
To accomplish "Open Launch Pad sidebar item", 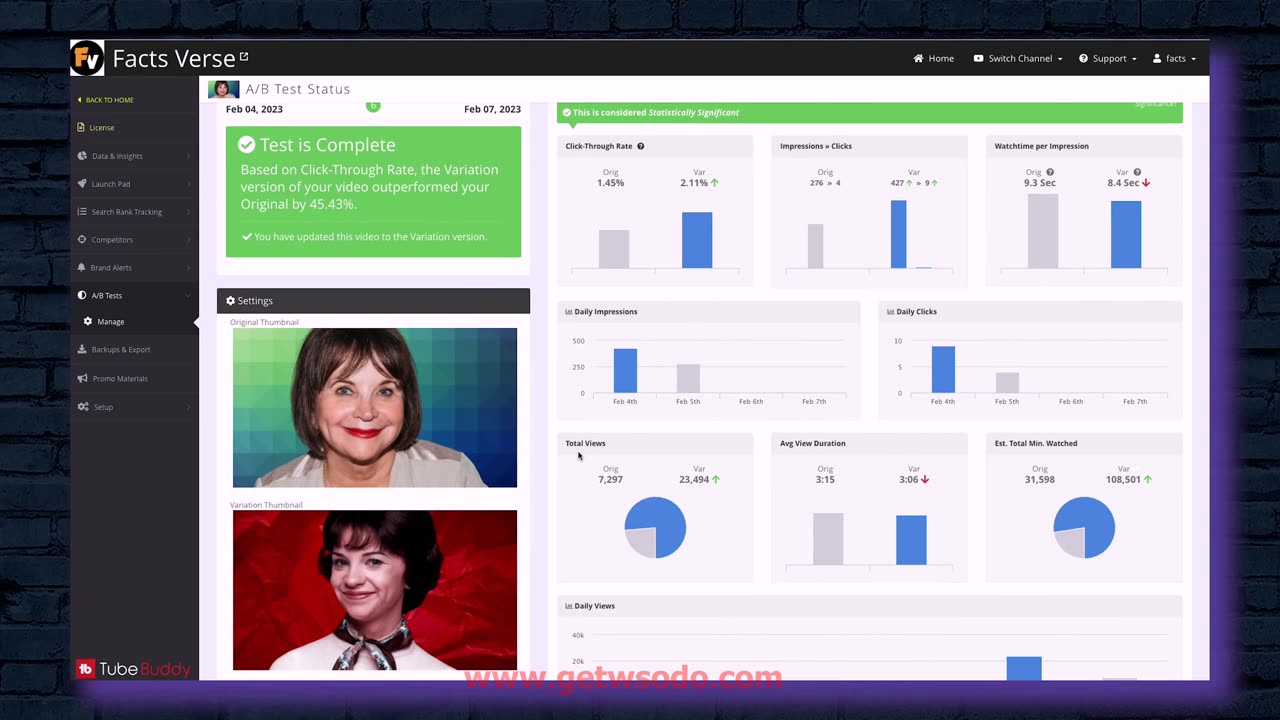I will (x=111, y=183).
